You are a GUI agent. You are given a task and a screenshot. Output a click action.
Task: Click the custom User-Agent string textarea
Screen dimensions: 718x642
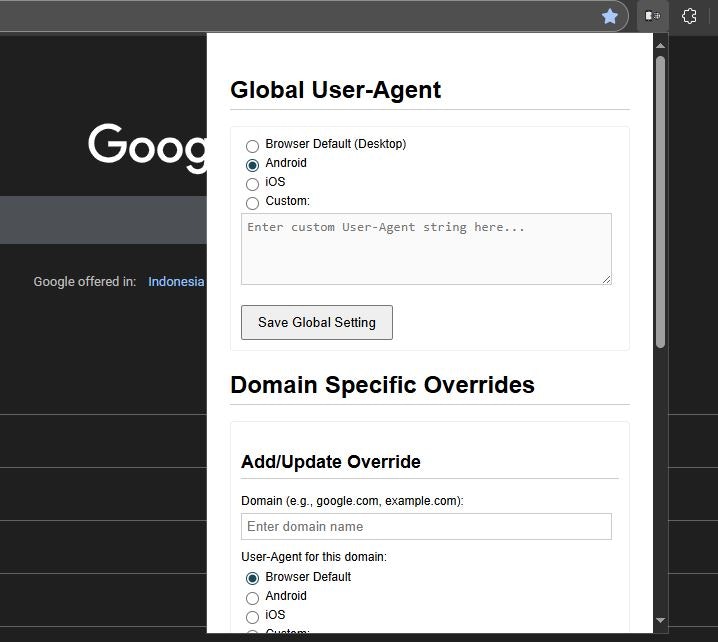[x=426, y=249]
